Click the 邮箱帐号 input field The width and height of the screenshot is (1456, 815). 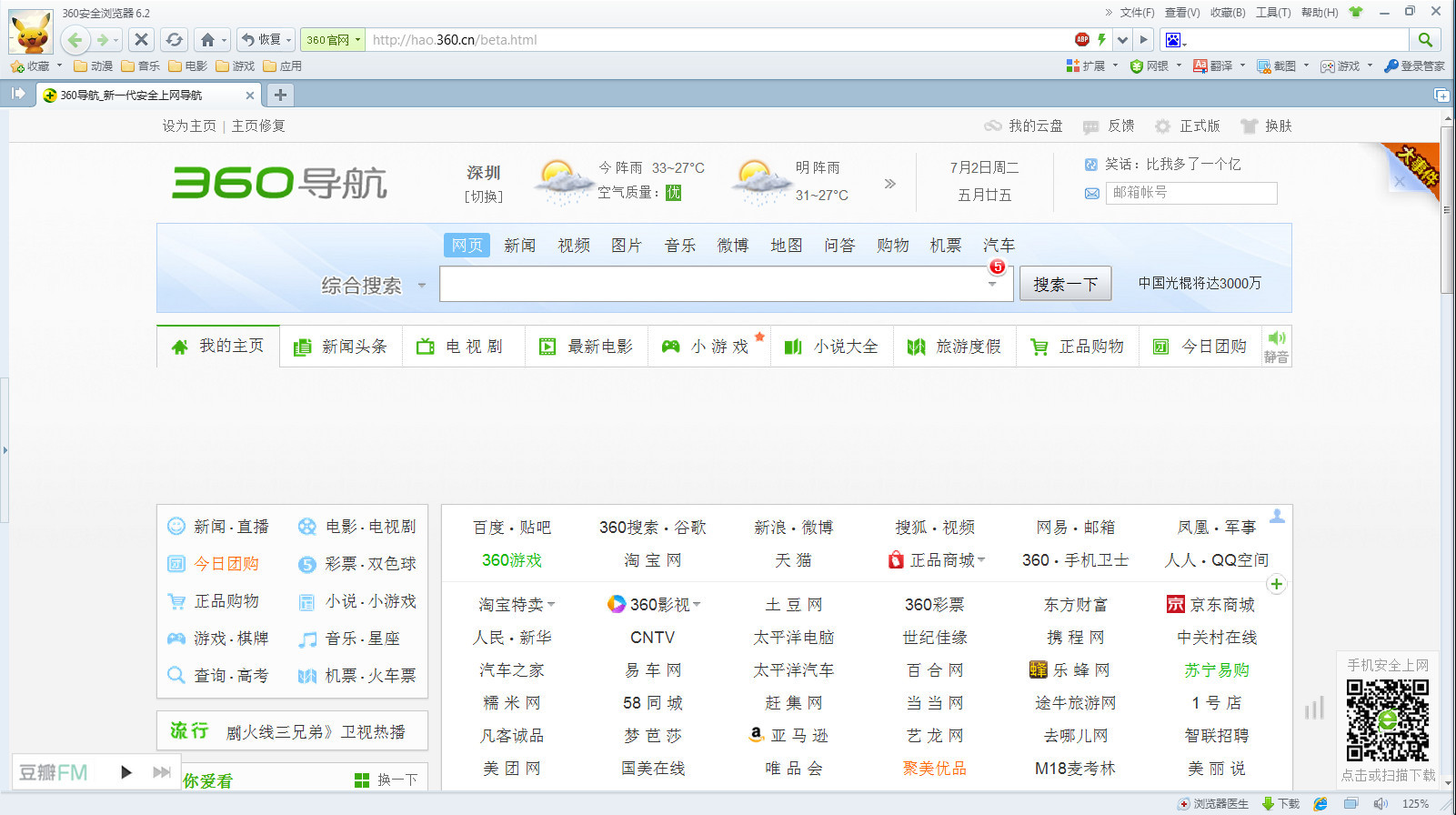pos(1191,193)
